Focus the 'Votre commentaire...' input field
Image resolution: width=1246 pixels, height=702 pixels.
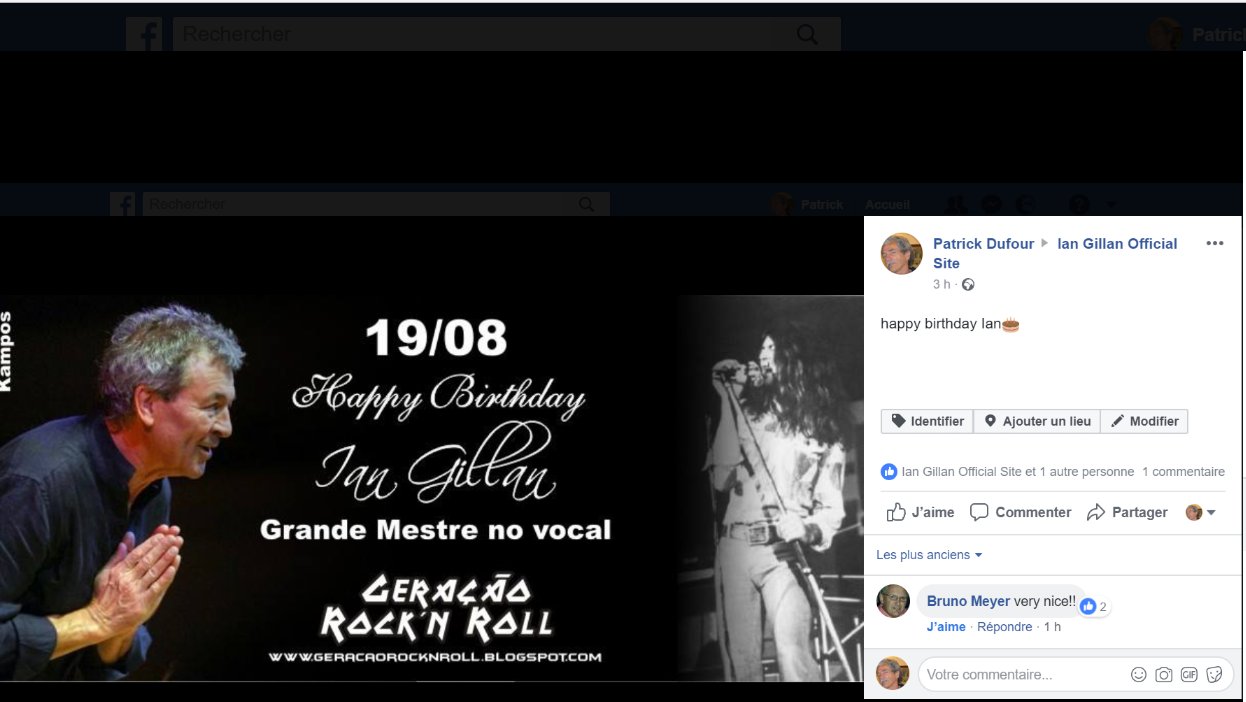(x=1022, y=674)
